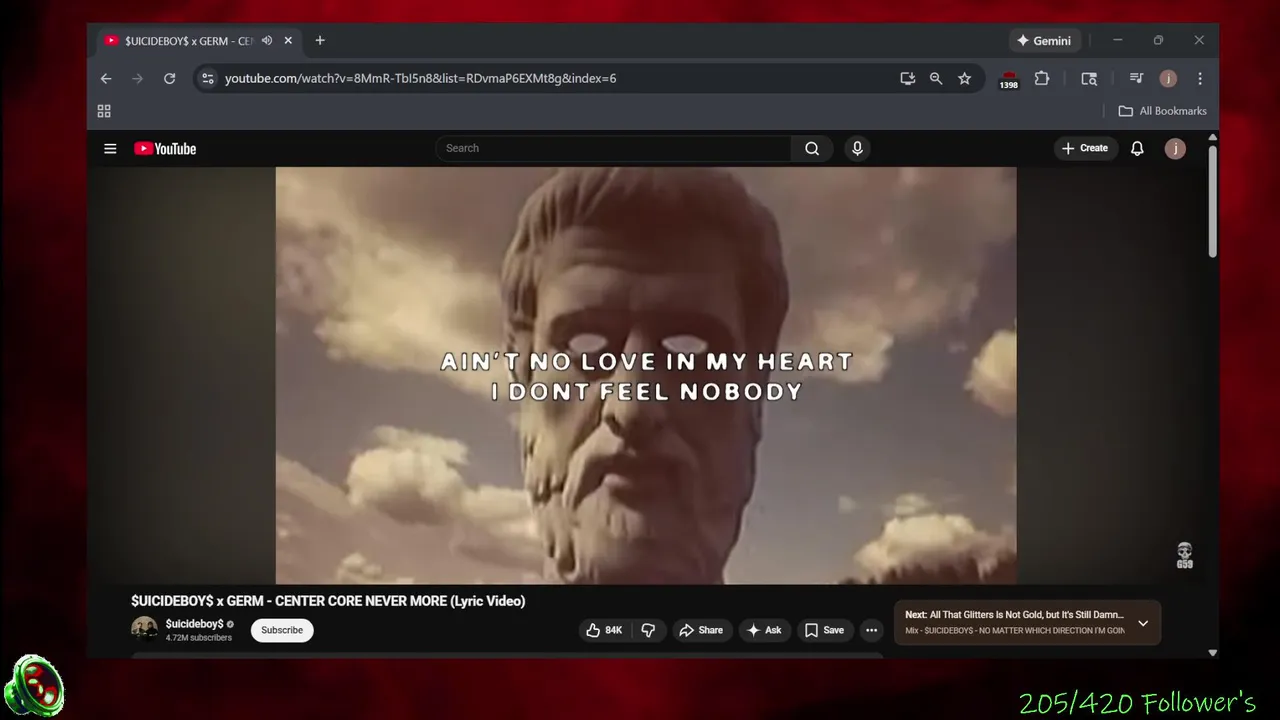Click the G59 watermark on the video
Screen dimensions: 1280x720
pyautogui.click(x=1185, y=556)
